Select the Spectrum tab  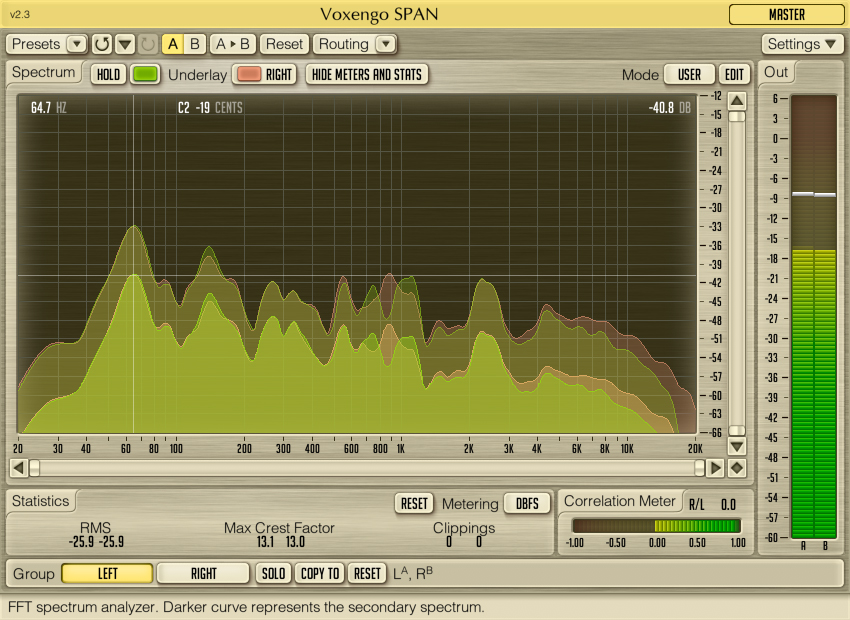[43, 72]
